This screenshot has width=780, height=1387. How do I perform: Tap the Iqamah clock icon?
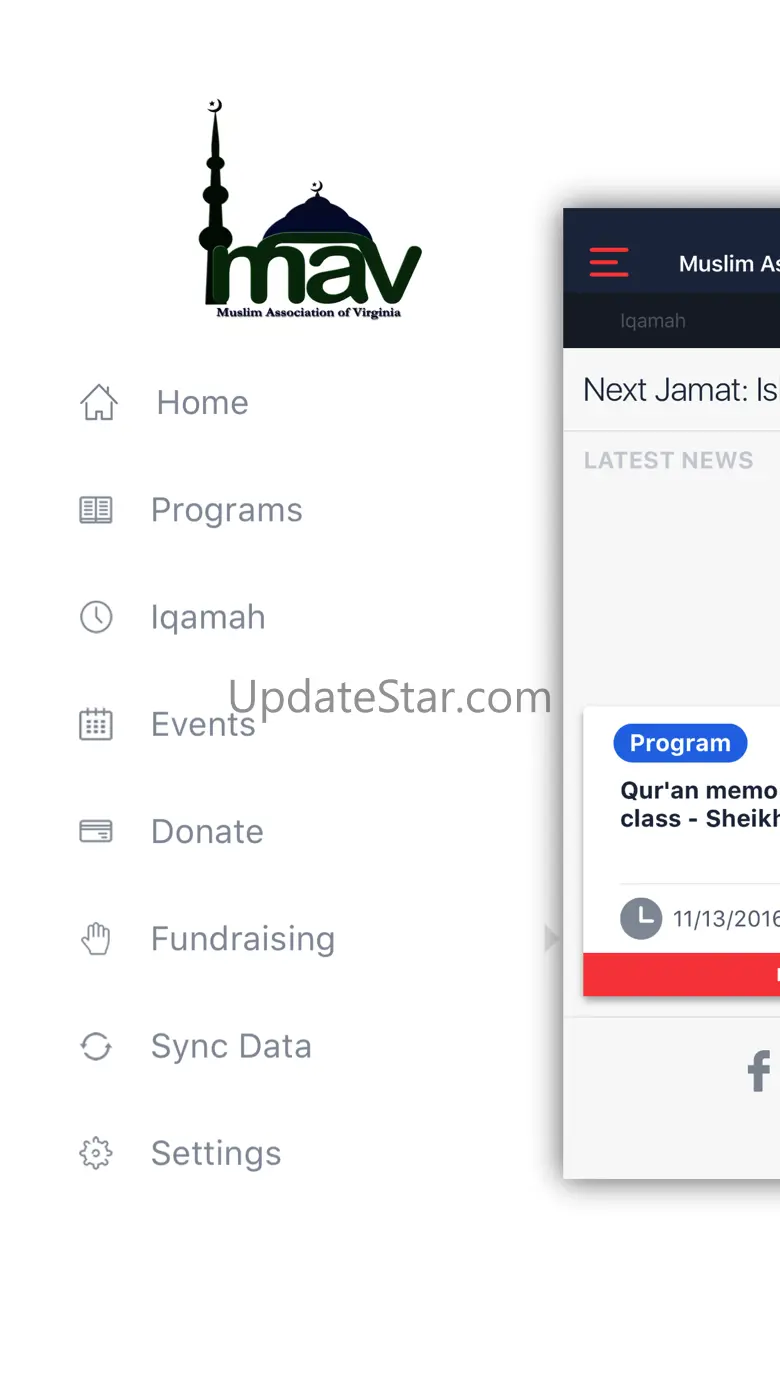point(96,617)
